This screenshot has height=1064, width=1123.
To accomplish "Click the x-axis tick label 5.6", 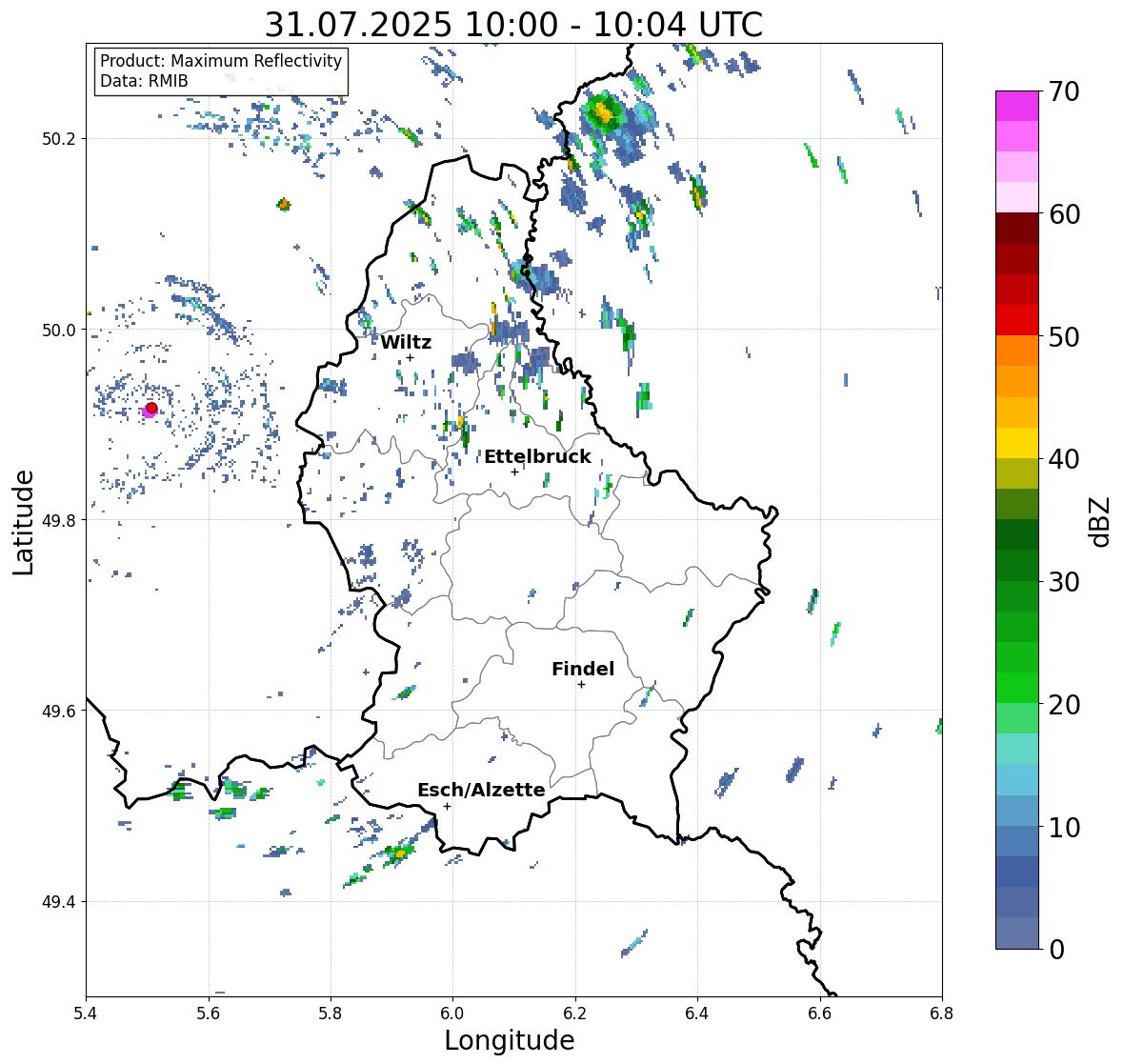I will coord(209,1013).
